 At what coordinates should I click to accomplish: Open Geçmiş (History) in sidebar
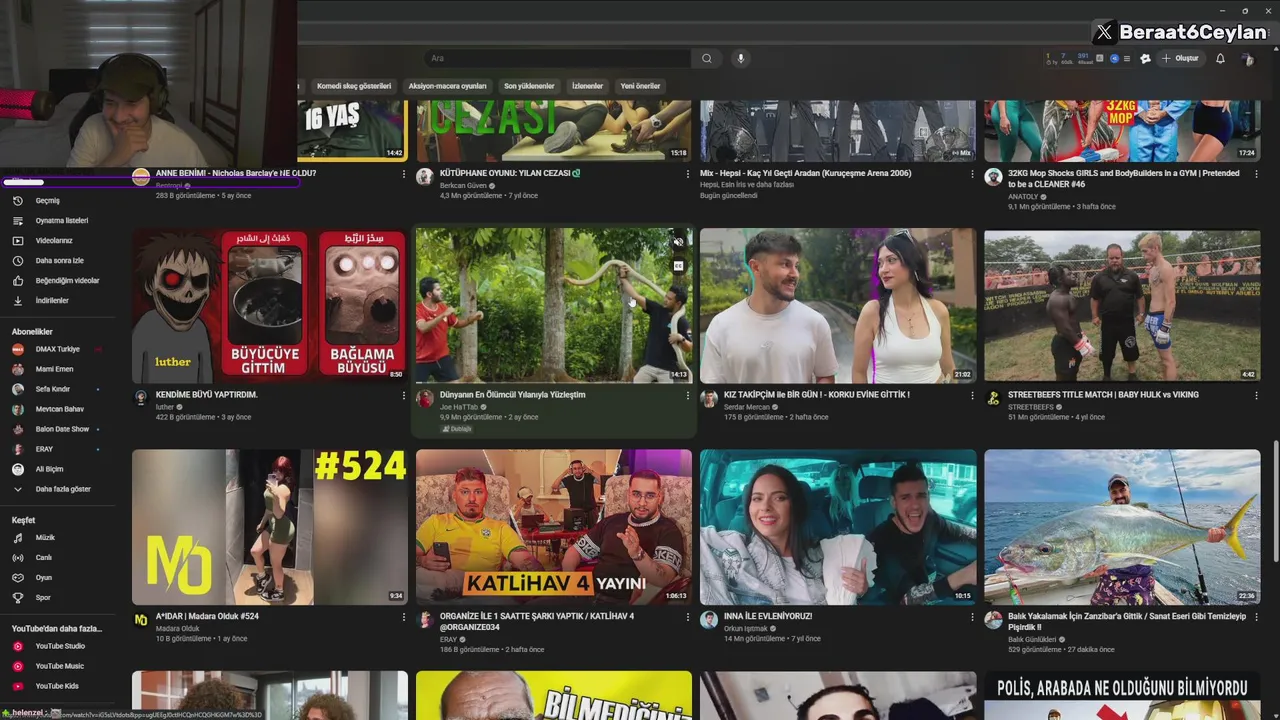[48, 201]
